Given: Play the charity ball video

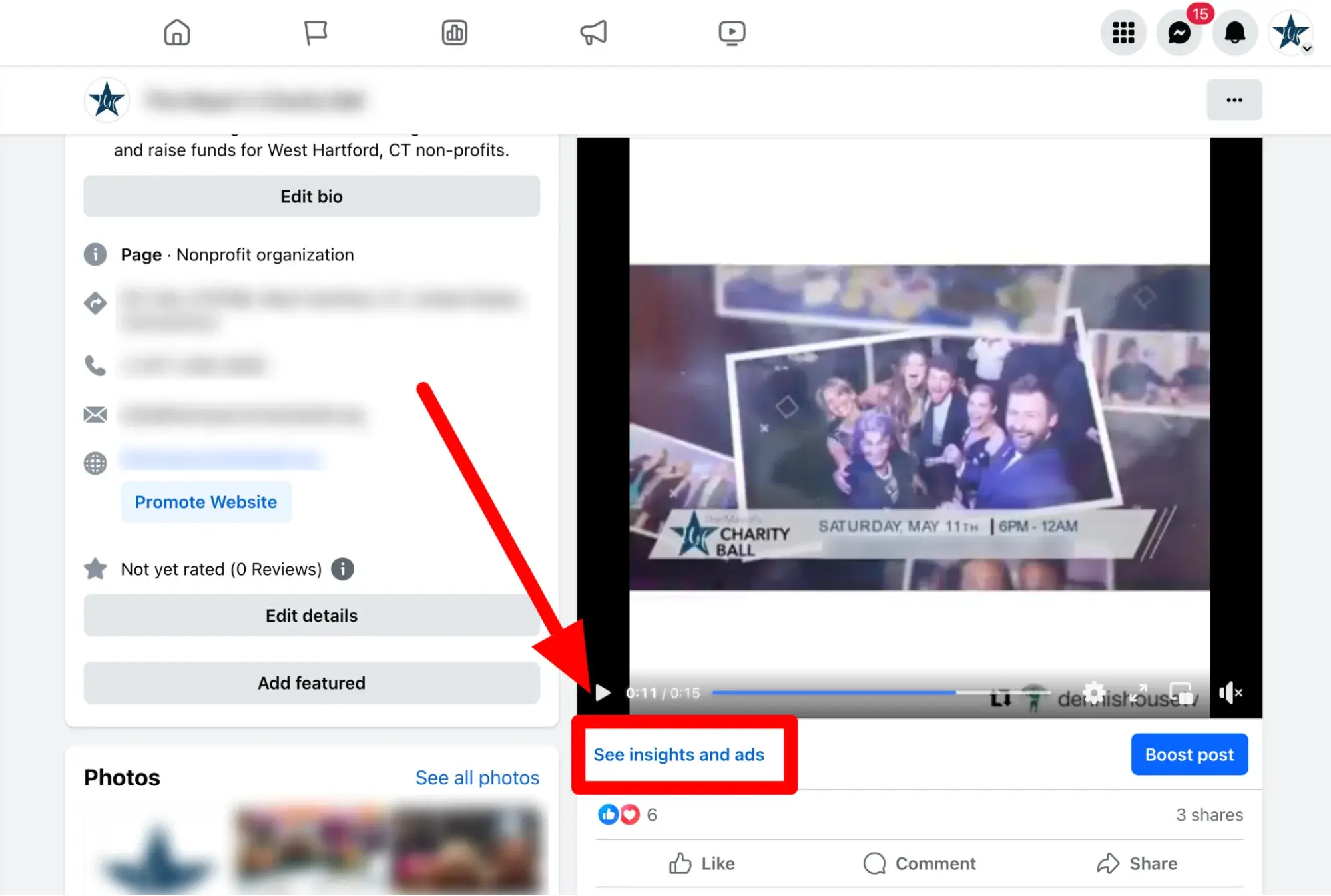Looking at the screenshot, I should (600, 692).
